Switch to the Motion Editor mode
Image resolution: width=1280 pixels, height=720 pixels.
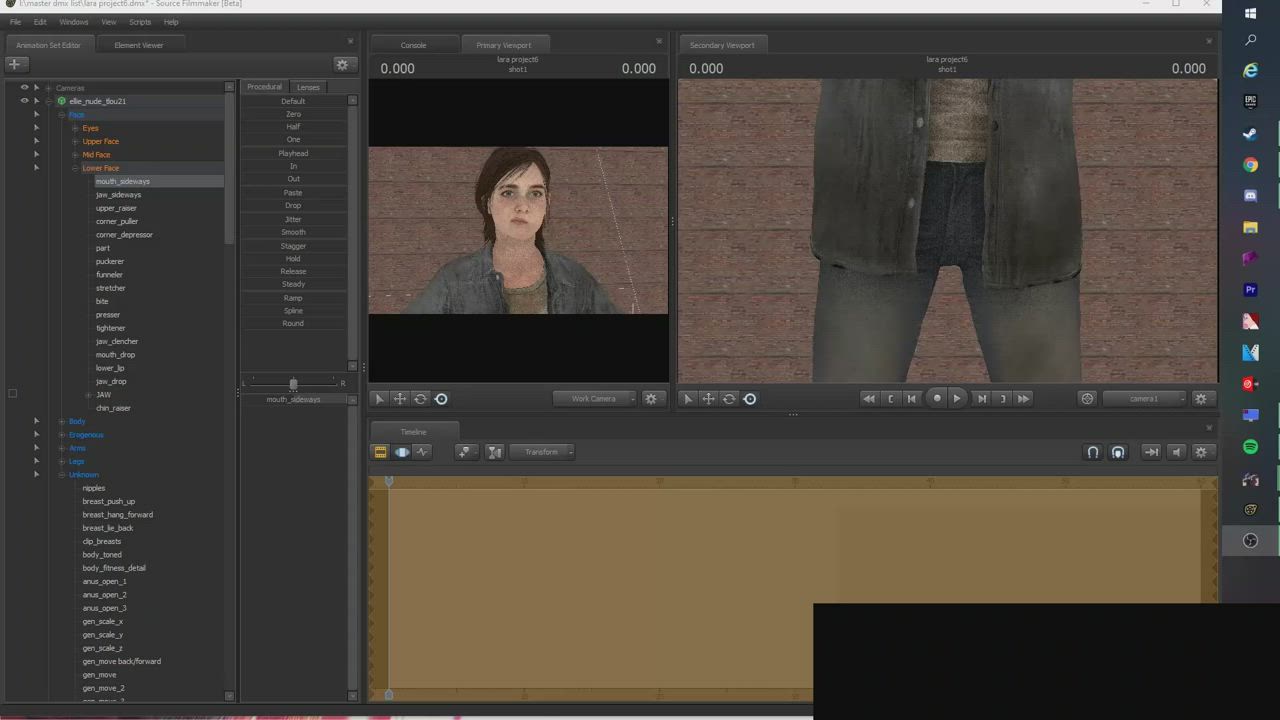click(x=401, y=452)
